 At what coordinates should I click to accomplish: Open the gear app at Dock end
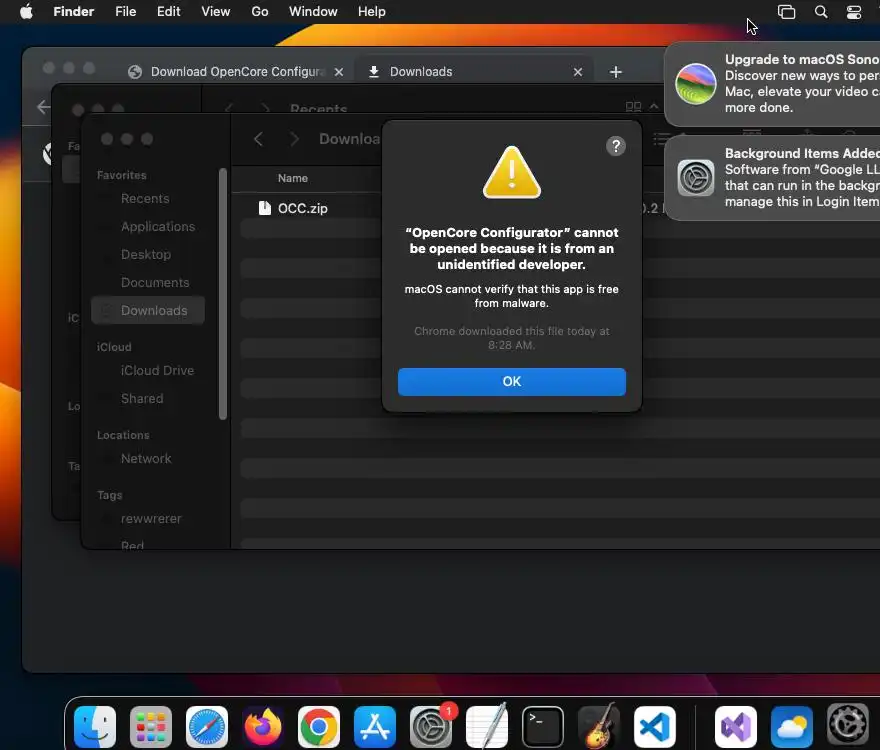(847, 724)
